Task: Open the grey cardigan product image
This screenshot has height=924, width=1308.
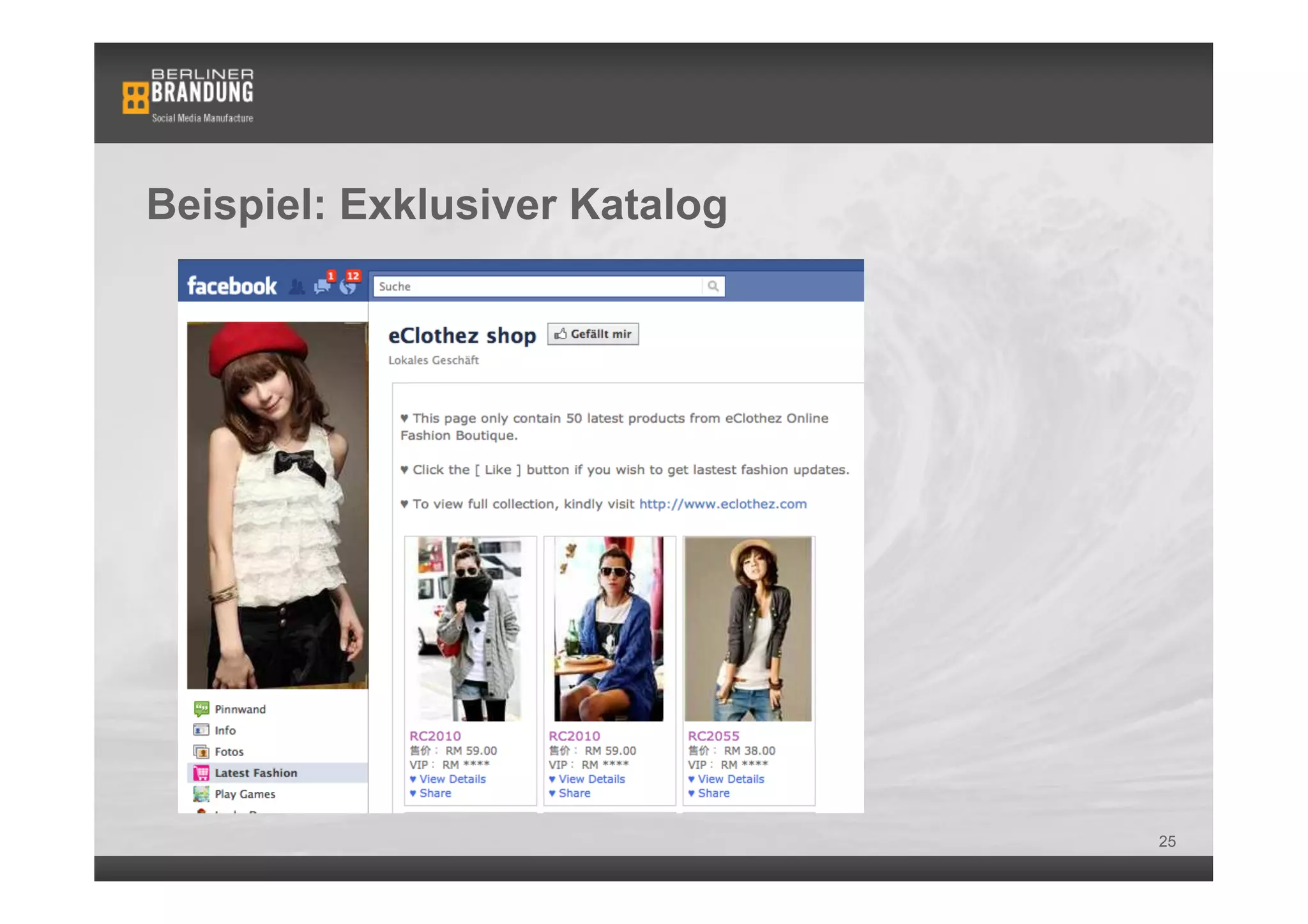Action: click(469, 629)
